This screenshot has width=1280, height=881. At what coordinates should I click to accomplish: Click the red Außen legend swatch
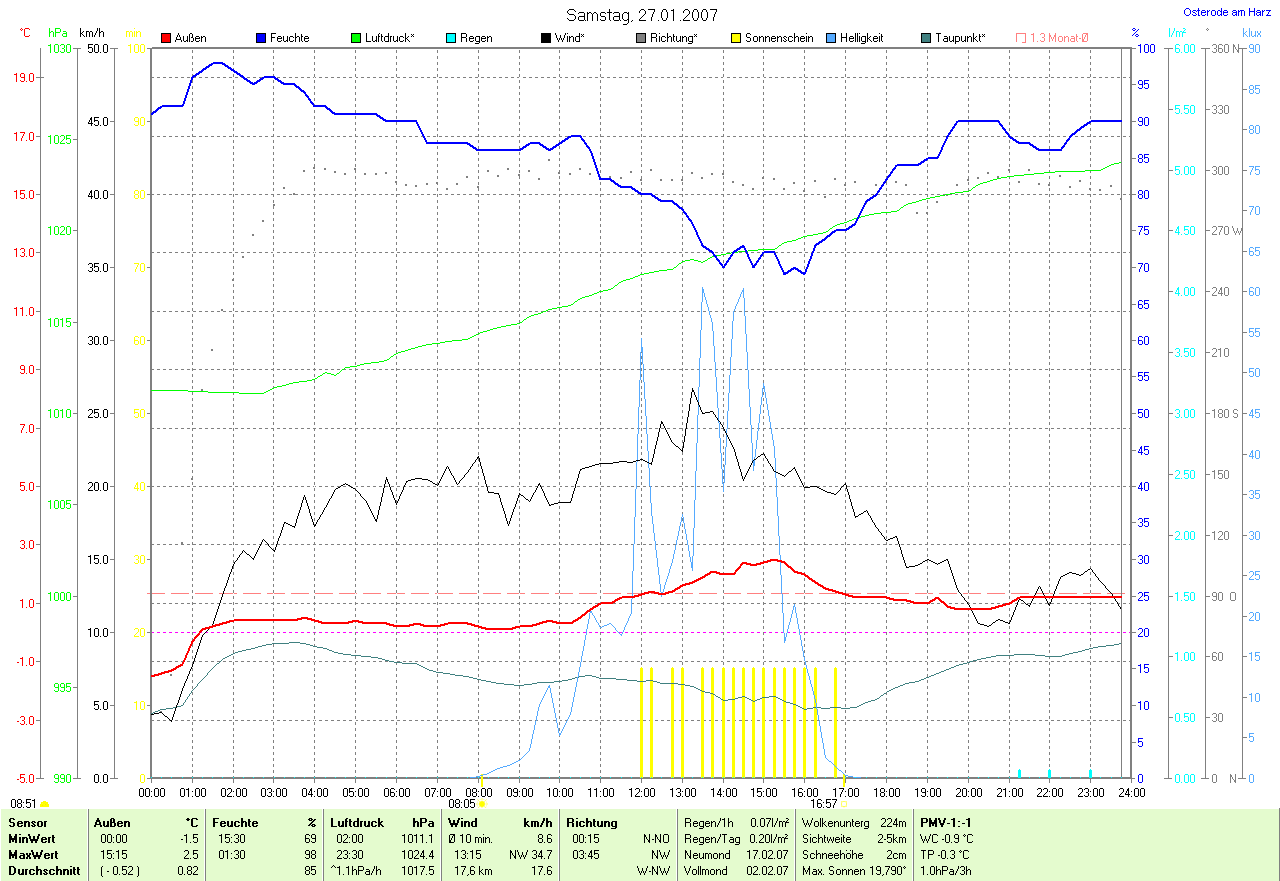pos(167,38)
